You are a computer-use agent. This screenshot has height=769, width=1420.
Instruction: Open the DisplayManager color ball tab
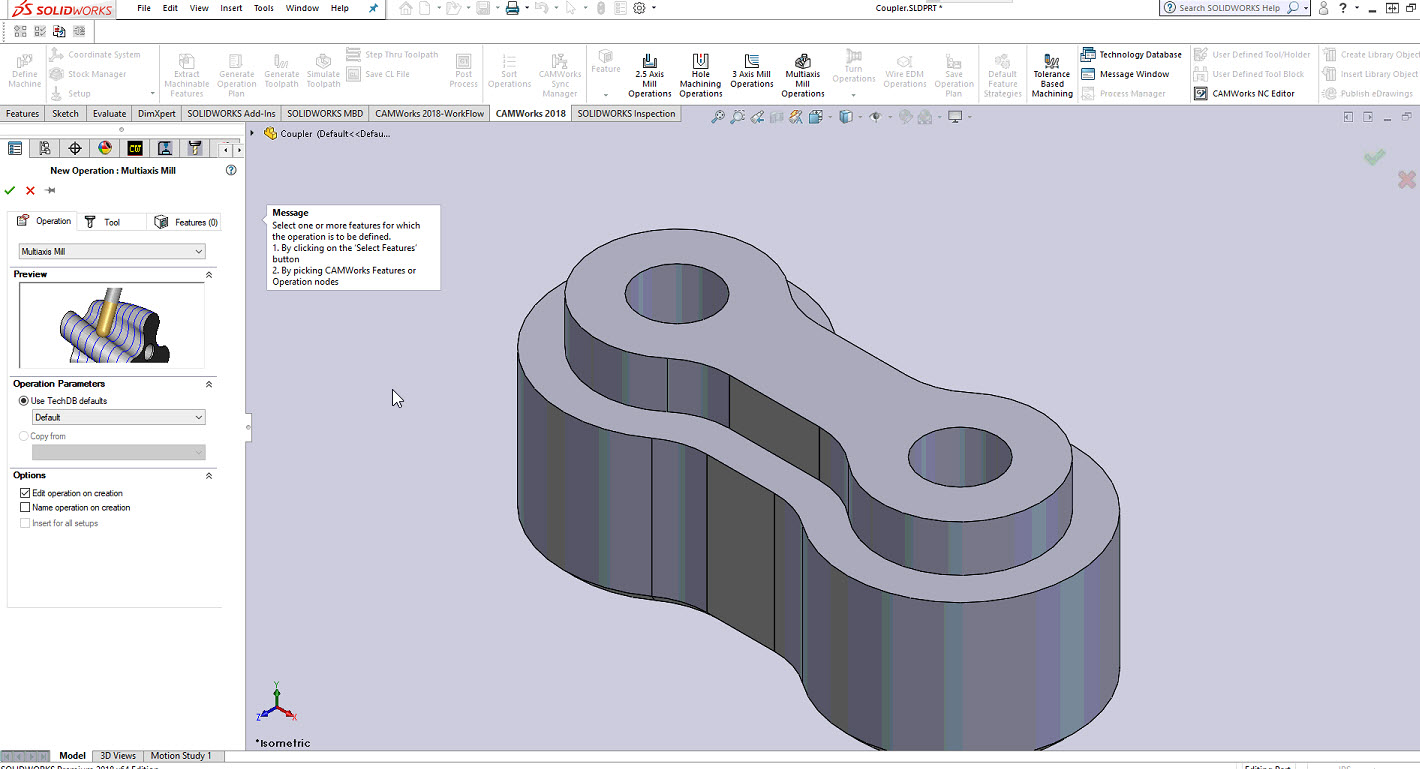(x=105, y=149)
